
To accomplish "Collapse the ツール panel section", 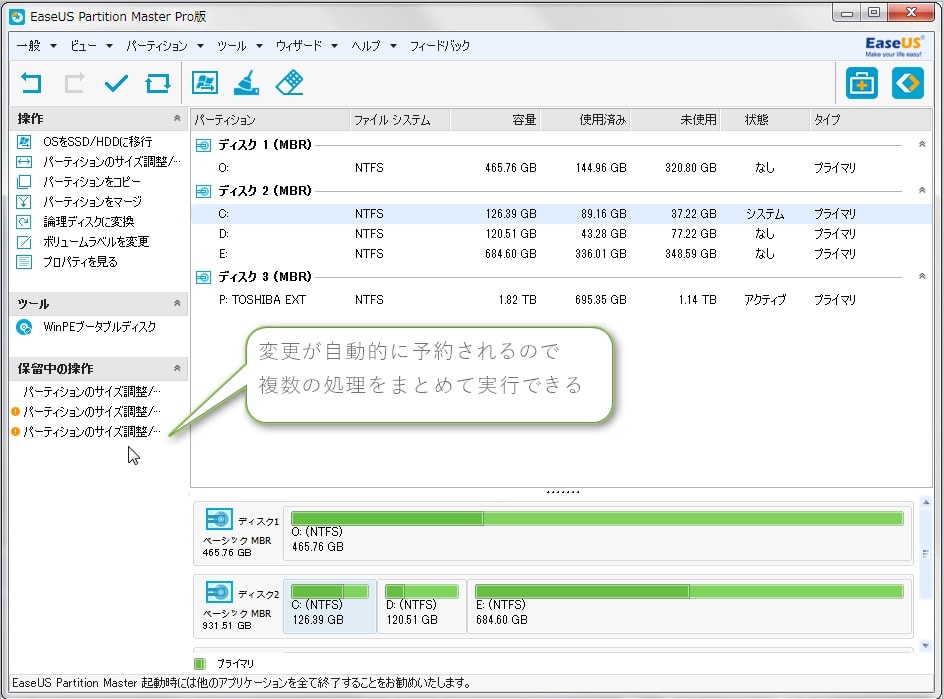I will pyautogui.click(x=177, y=304).
